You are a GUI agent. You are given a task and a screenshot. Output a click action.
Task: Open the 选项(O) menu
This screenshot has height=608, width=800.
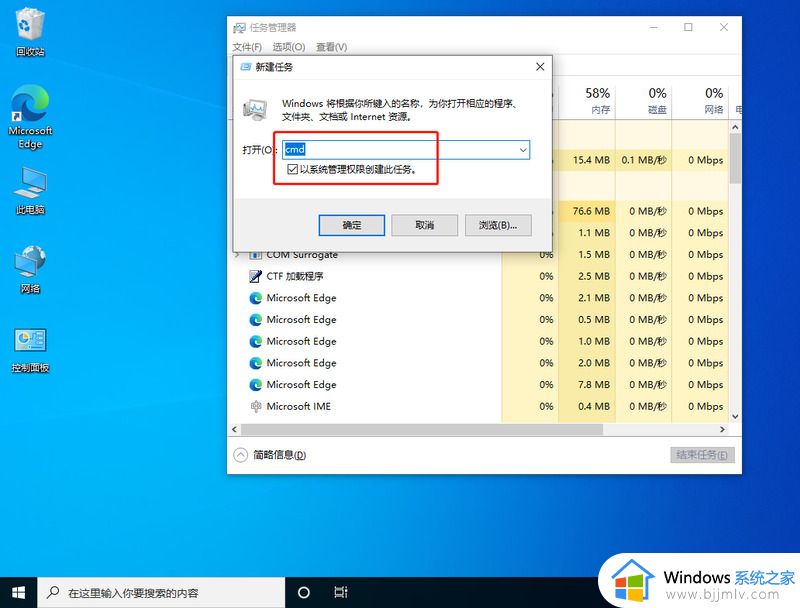(x=289, y=47)
